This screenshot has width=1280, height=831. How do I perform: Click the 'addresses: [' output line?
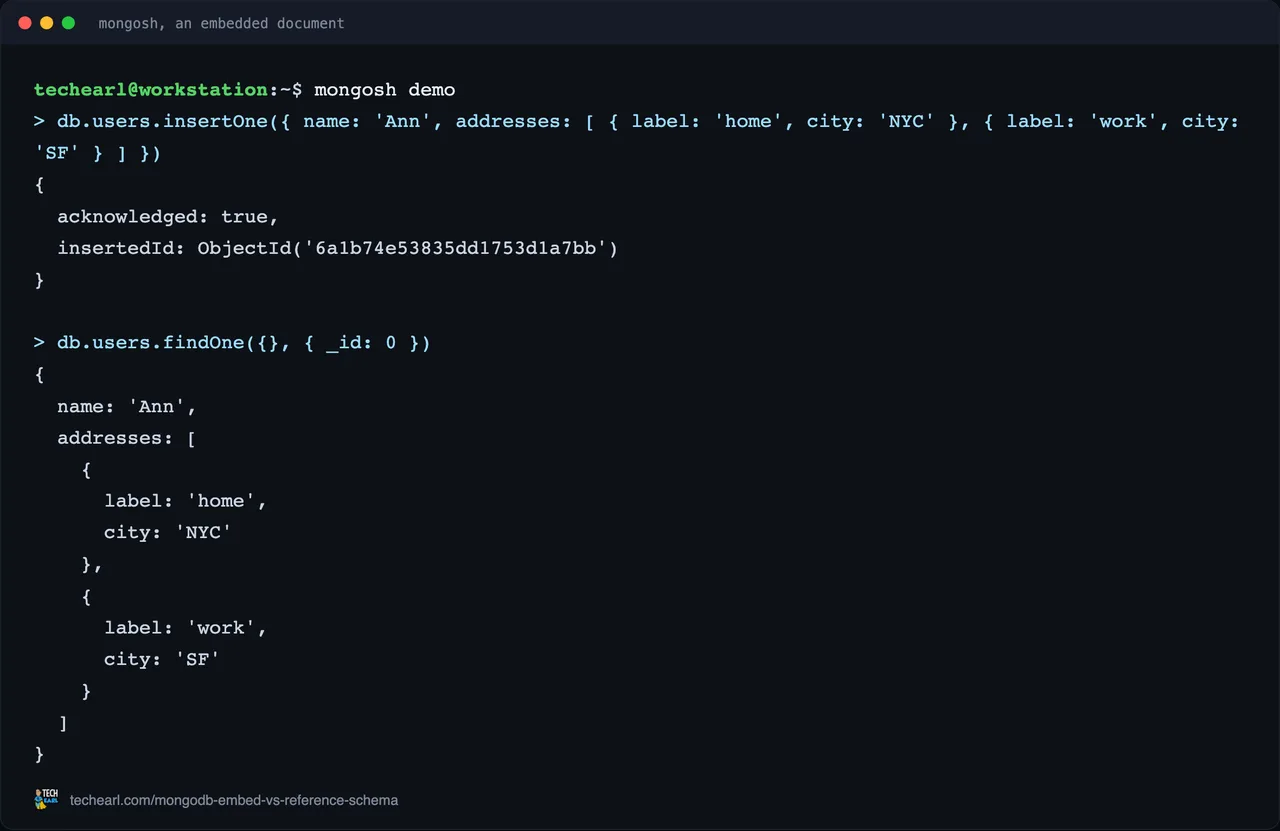(x=126, y=438)
